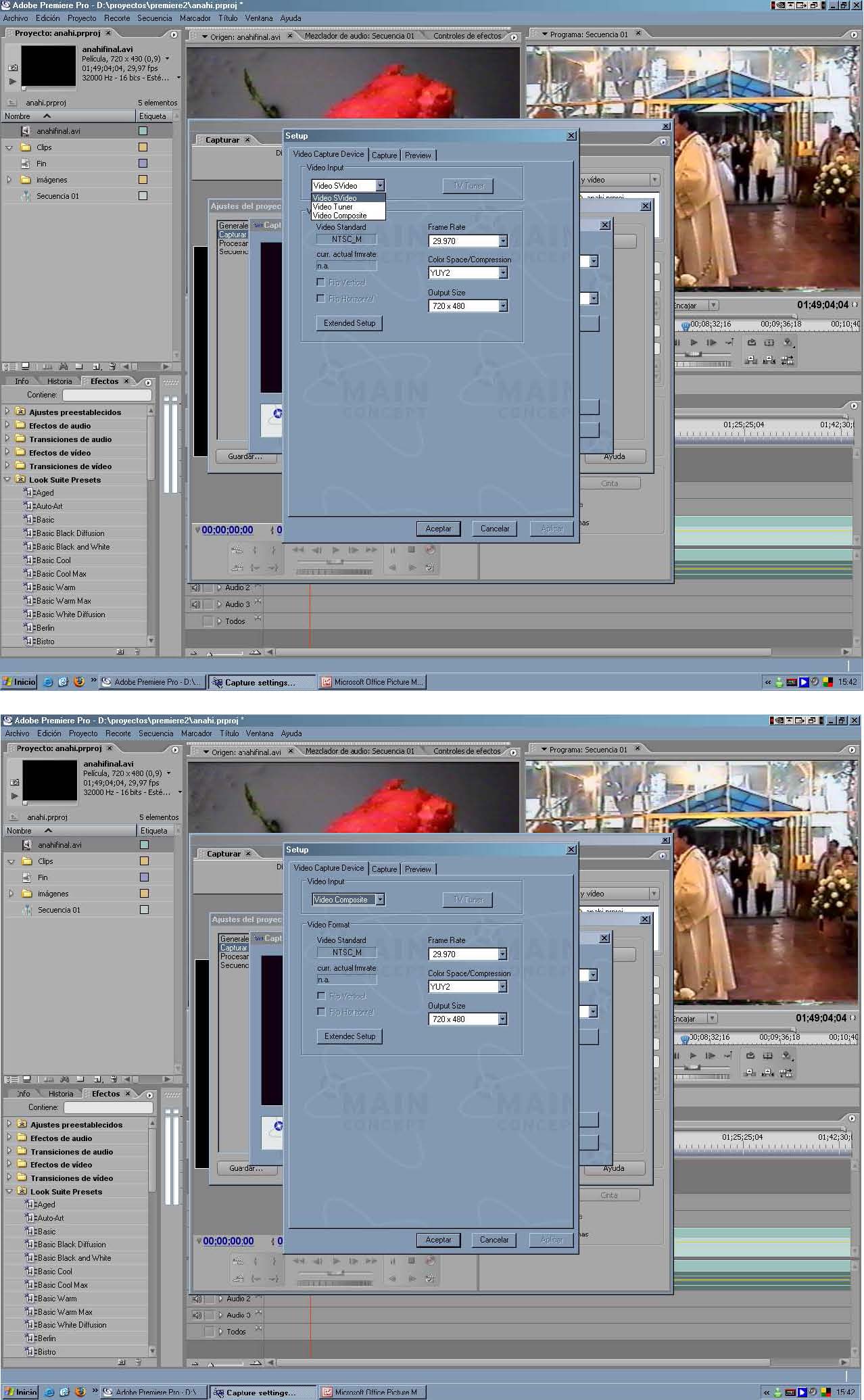The width and height of the screenshot is (864, 1400).
Task: Switch to Preview tab in lower Setup dialog
Action: 418,869
